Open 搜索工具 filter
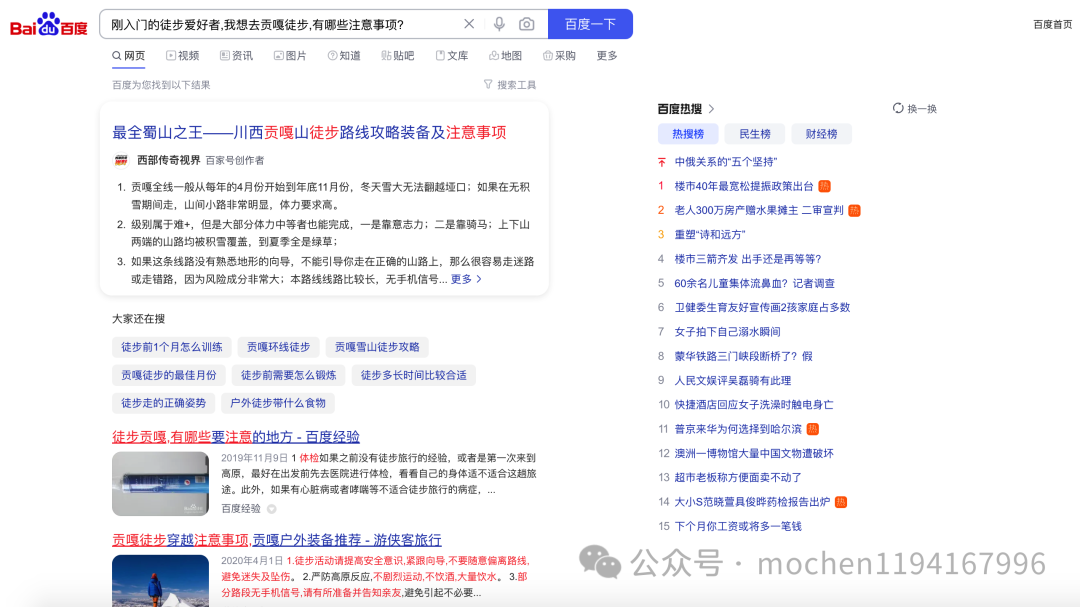The width and height of the screenshot is (1080, 607). pyautogui.click(x=510, y=85)
